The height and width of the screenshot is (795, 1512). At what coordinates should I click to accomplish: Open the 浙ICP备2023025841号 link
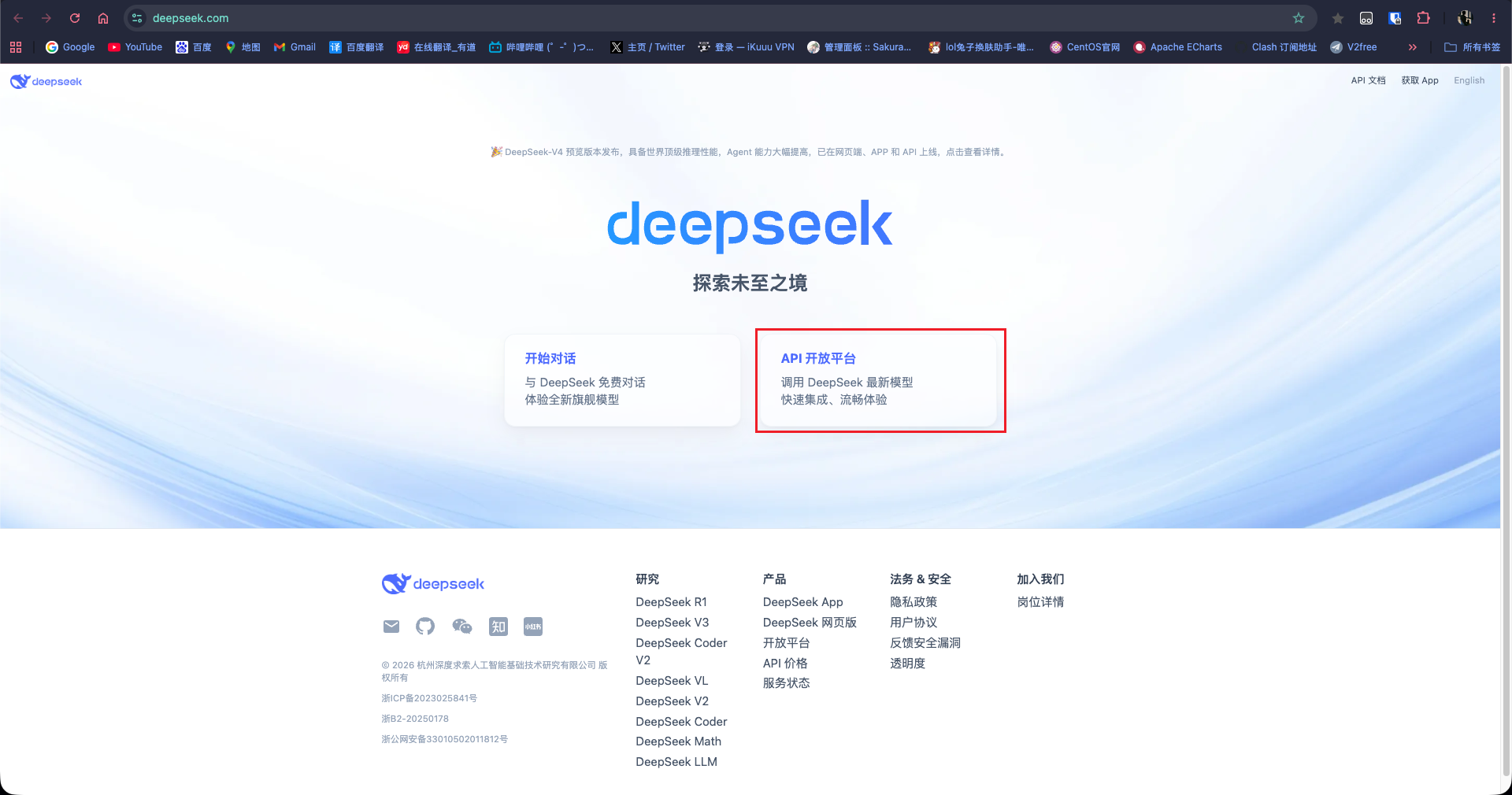pos(429,698)
